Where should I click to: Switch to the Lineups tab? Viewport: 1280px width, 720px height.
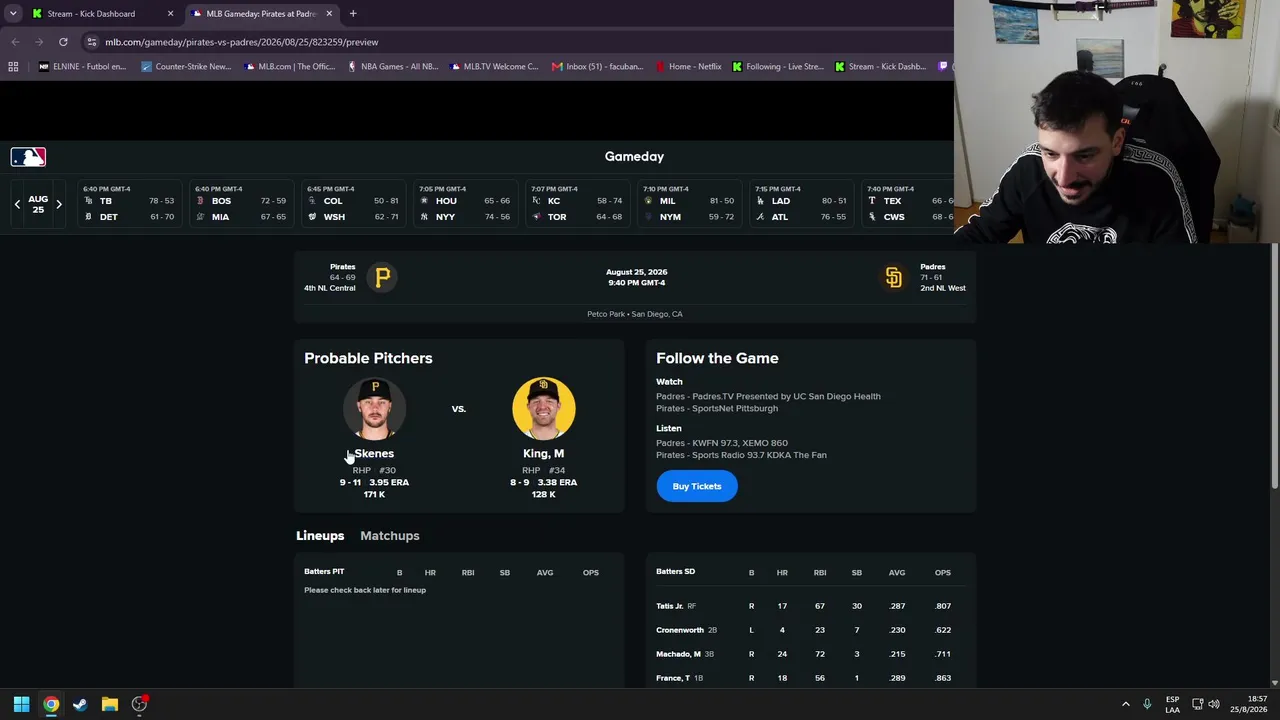coord(320,536)
